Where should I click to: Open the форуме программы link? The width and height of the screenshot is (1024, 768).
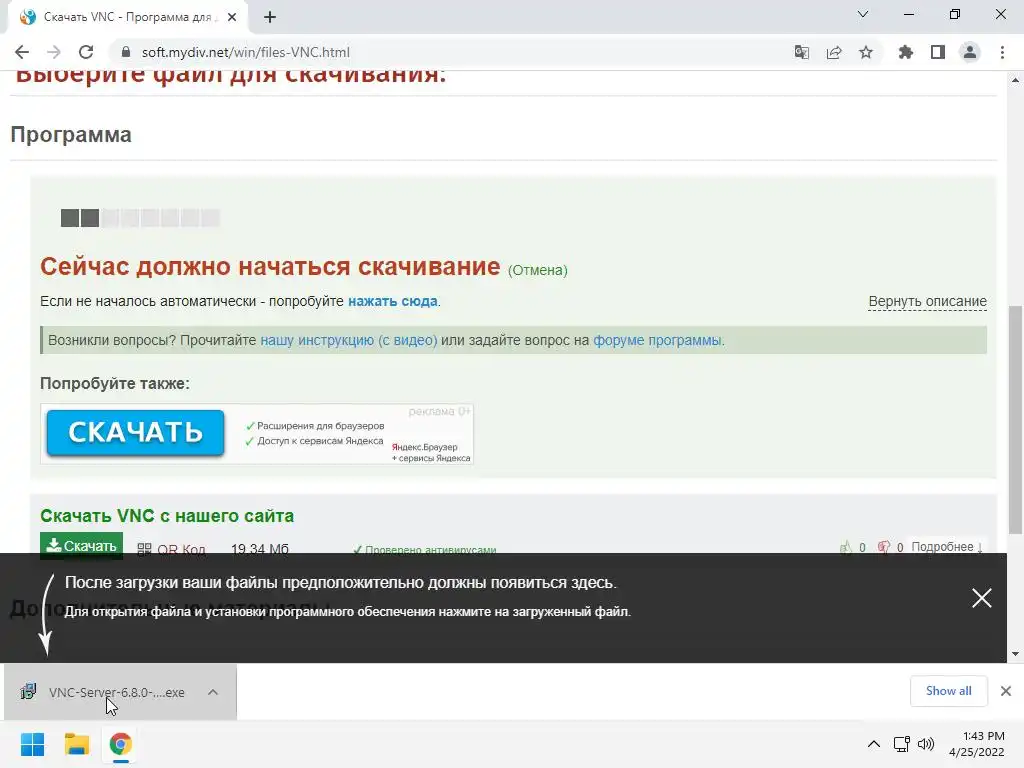click(657, 340)
